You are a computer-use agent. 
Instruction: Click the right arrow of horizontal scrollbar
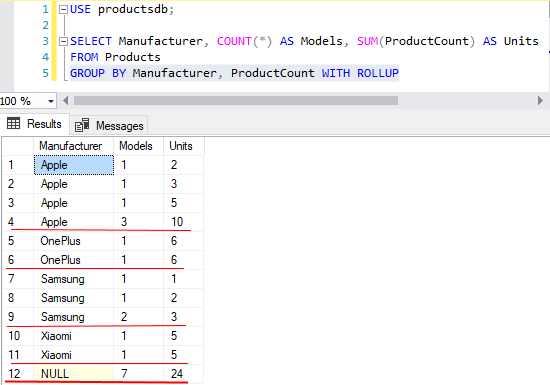tap(540, 101)
